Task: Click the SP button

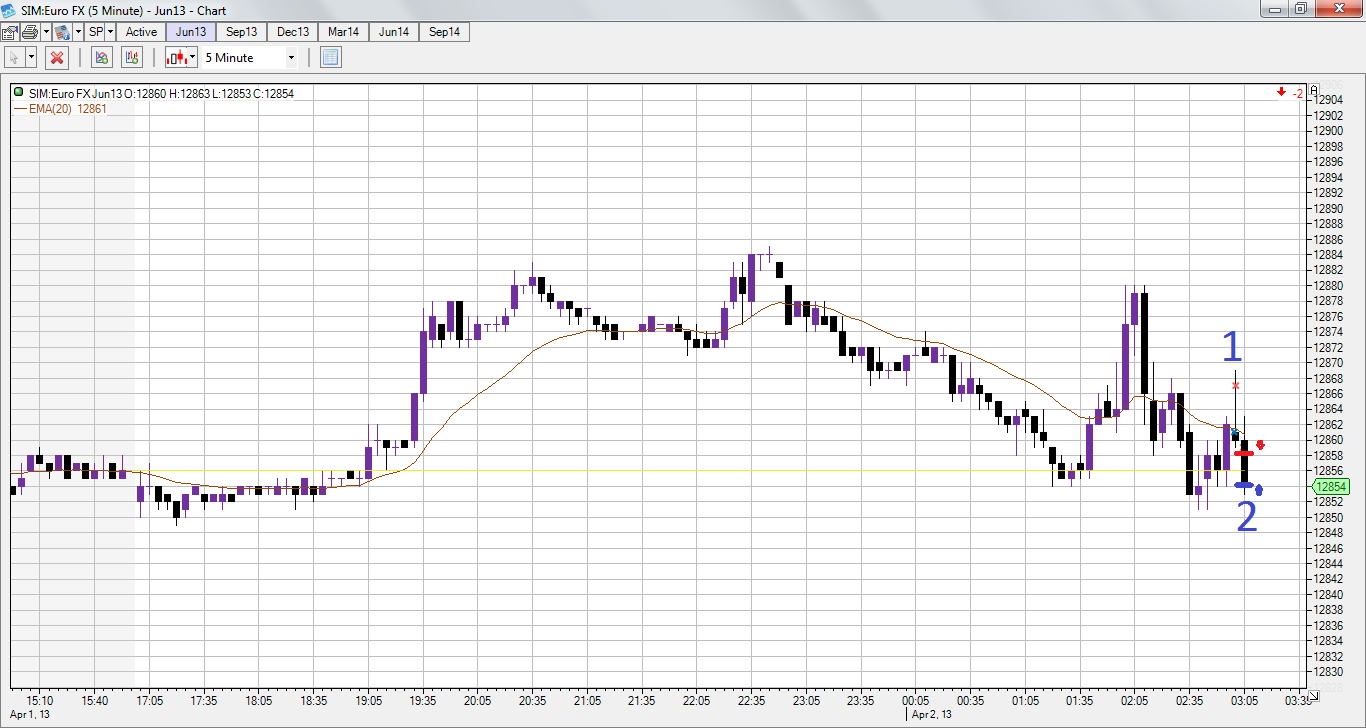Action: point(96,32)
